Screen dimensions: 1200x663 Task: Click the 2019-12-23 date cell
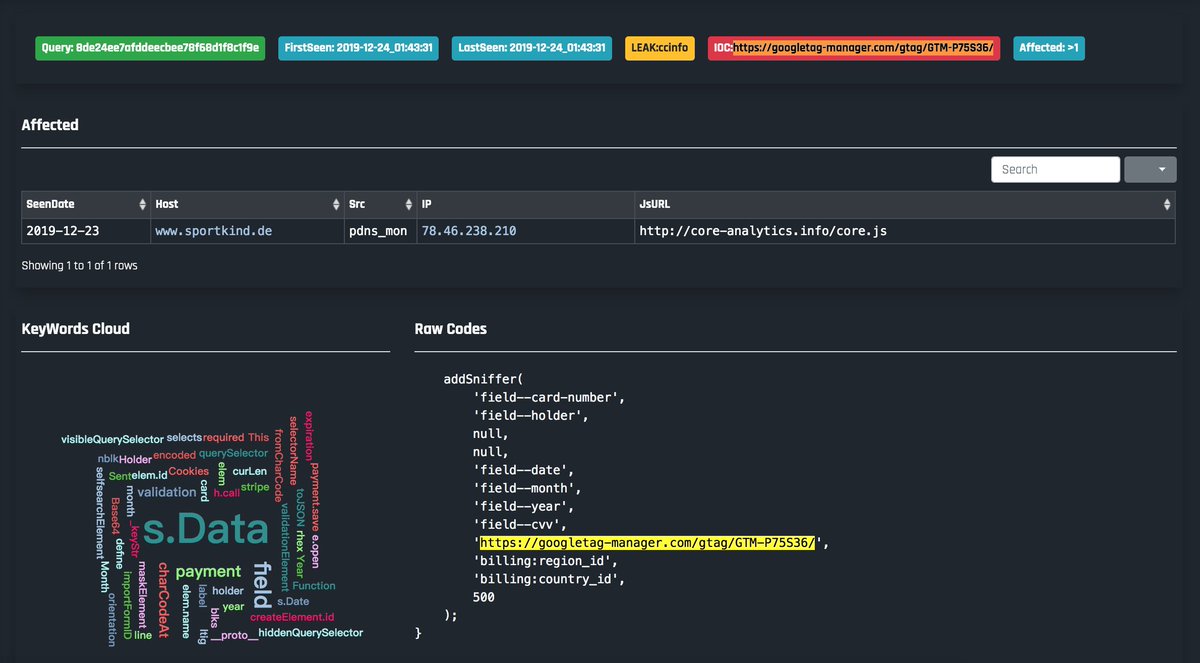click(85, 231)
